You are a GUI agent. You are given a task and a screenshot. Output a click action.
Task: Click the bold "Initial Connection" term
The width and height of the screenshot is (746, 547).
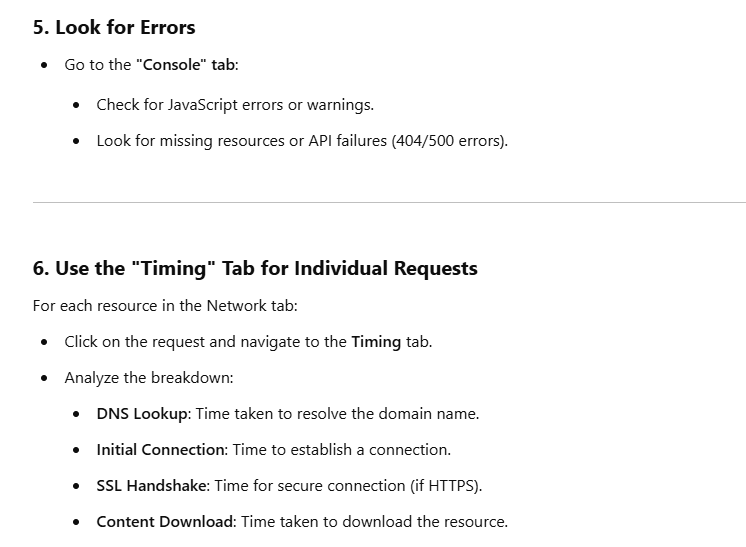coord(162,449)
